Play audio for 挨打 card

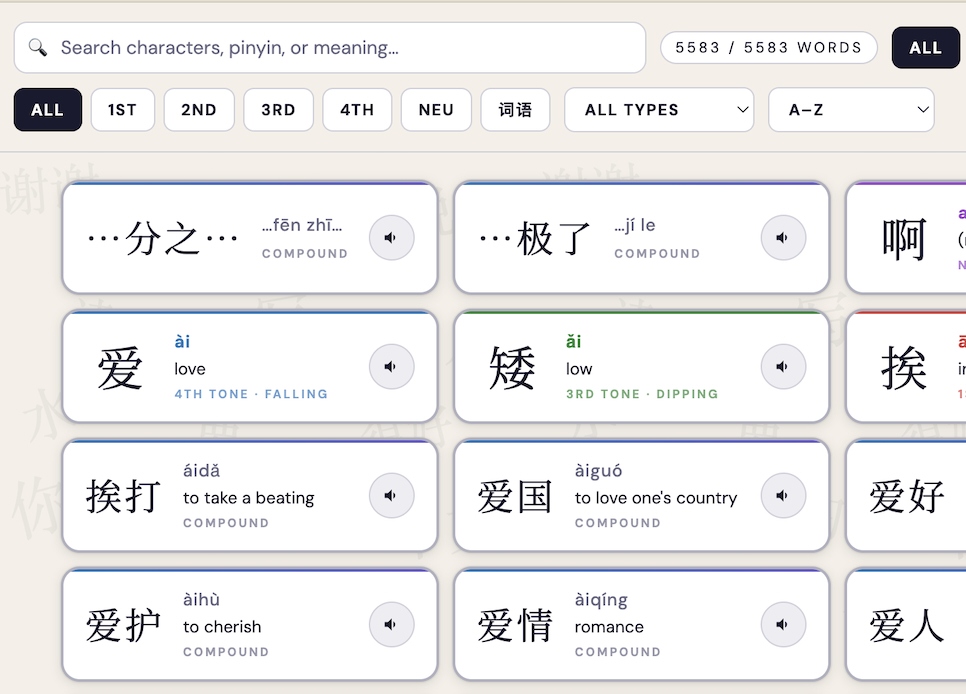tap(391, 496)
